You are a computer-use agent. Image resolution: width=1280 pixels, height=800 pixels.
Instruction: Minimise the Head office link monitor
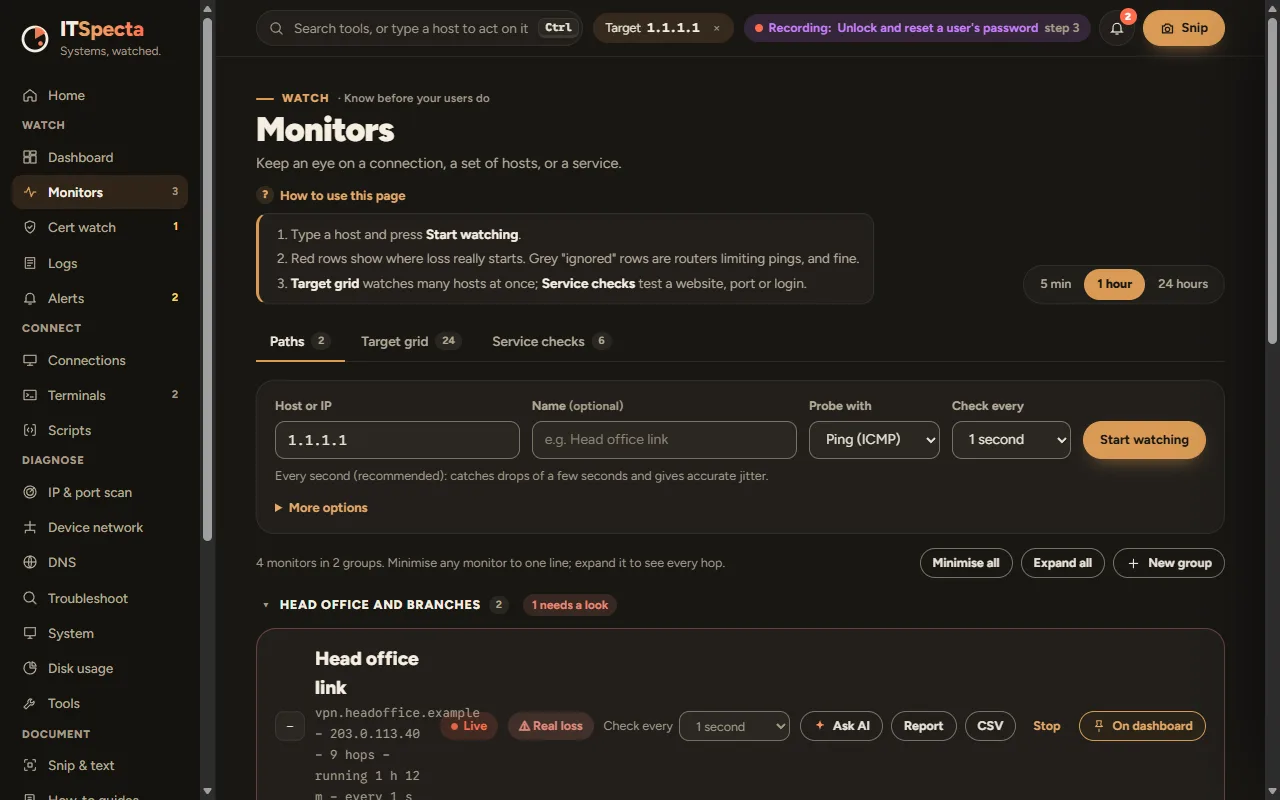289,726
